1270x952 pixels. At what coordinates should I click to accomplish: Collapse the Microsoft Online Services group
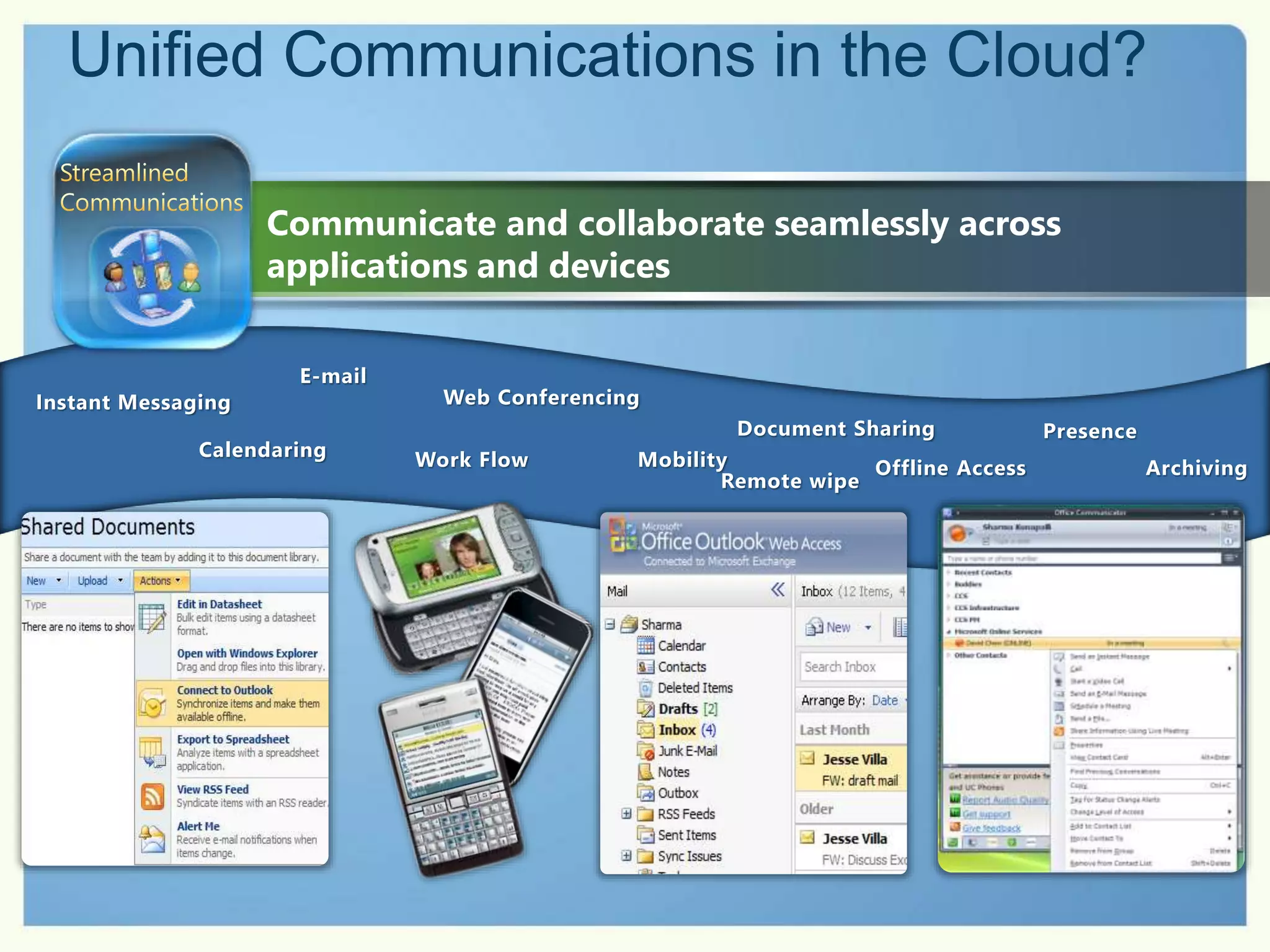(949, 632)
